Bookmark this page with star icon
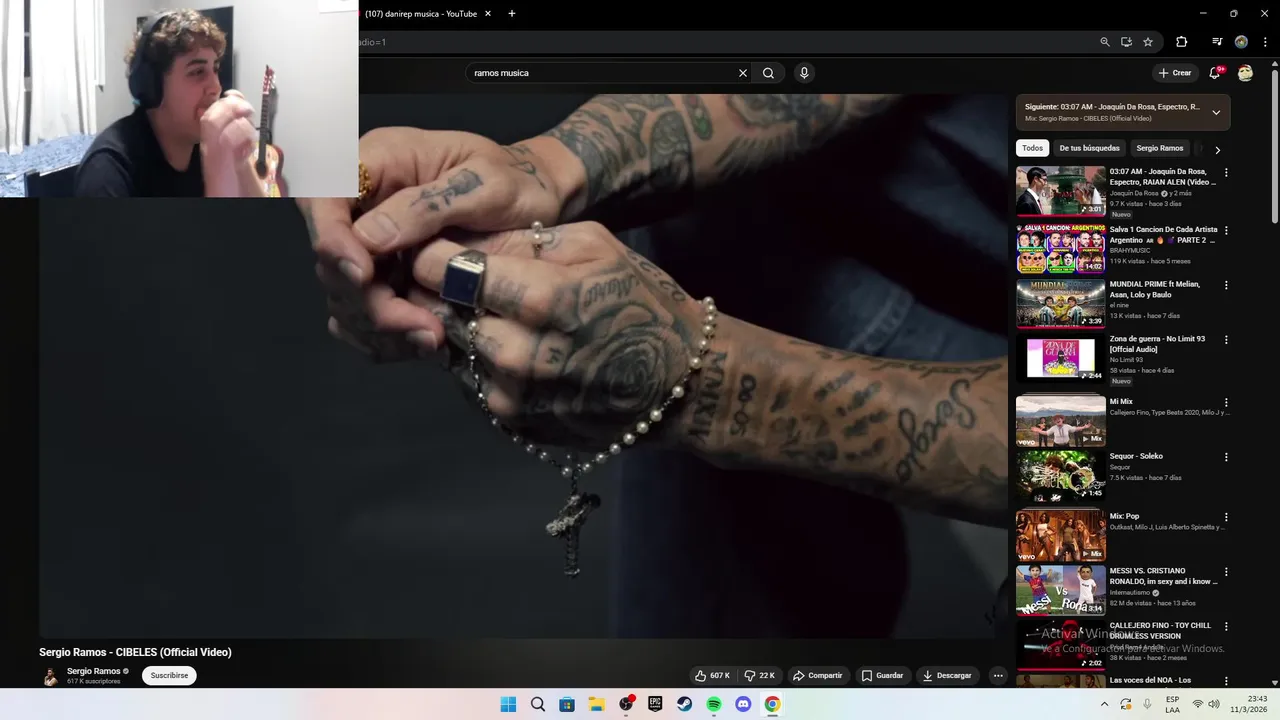 [1148, 42]
